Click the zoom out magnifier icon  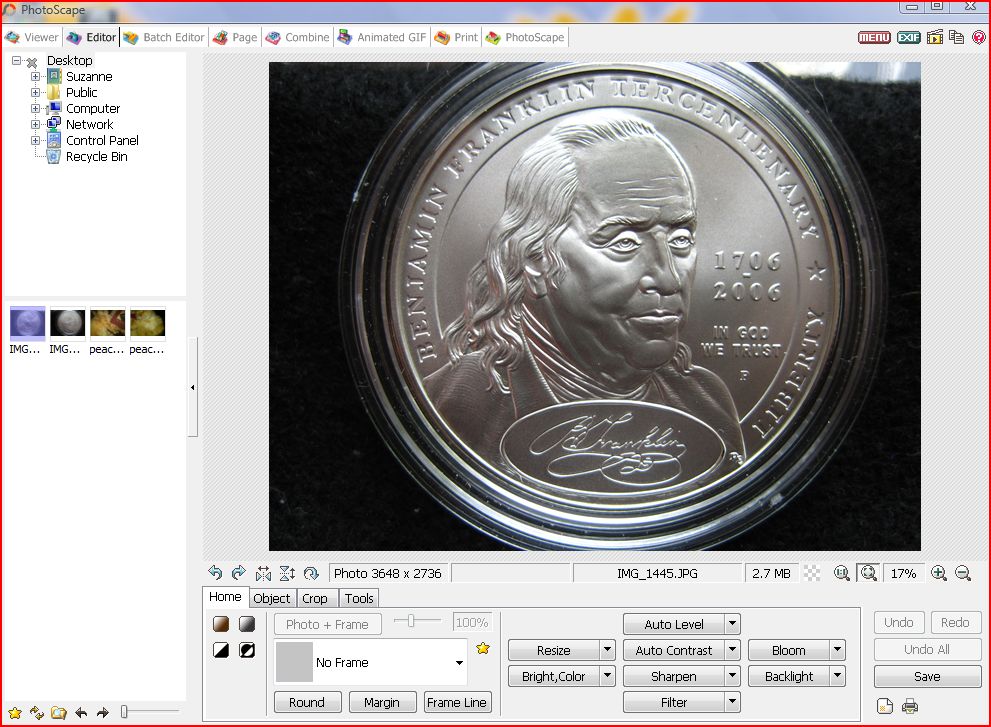pyautogui.click(x=963, y=573)
